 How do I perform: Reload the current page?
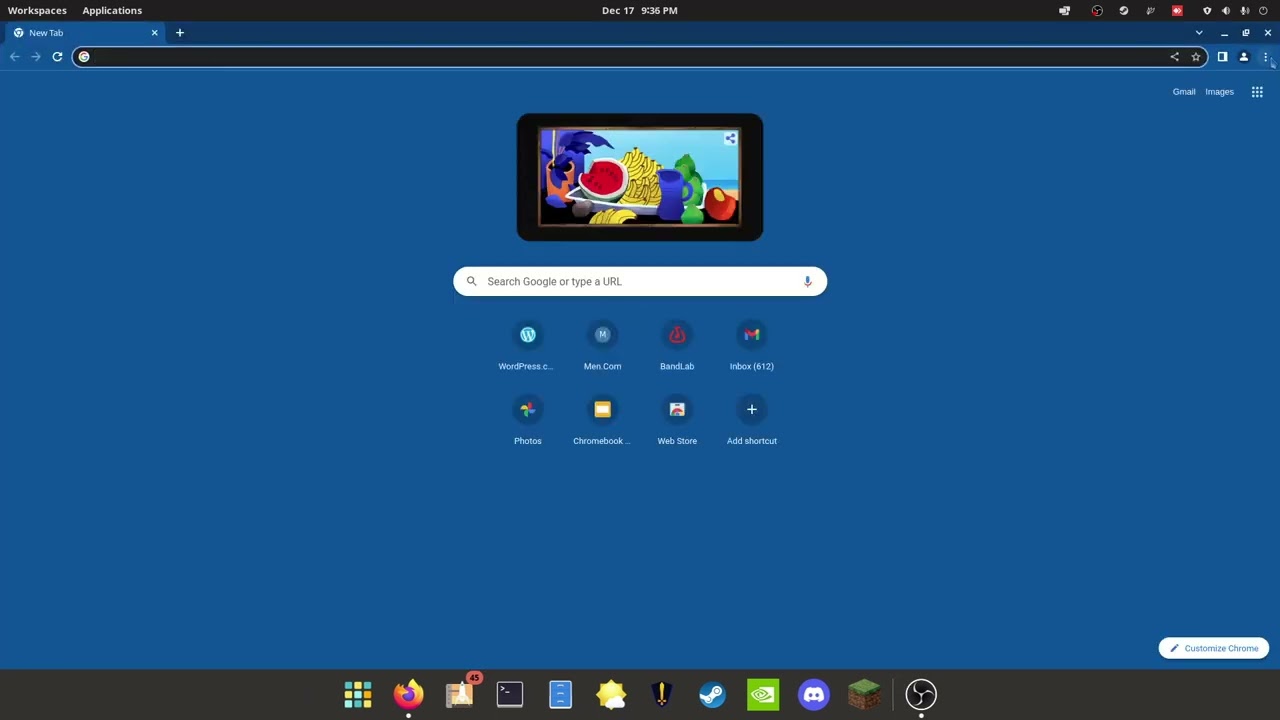click(57, 57)
